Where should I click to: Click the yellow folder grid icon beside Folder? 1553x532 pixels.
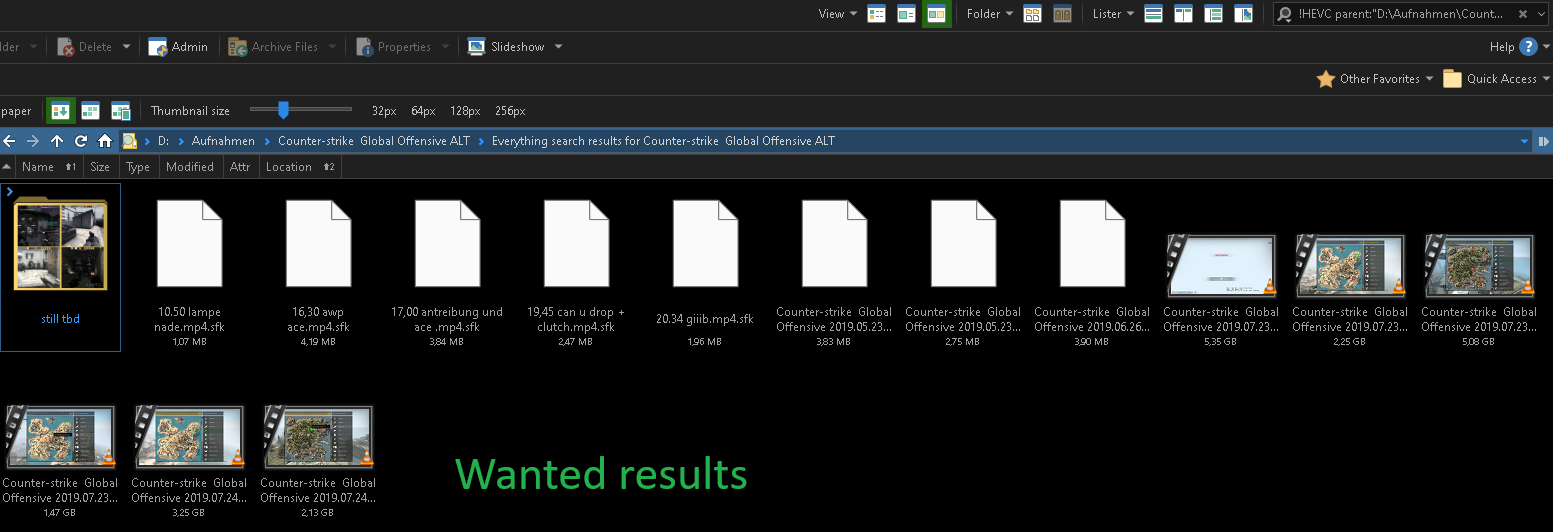coord(1033,14)
